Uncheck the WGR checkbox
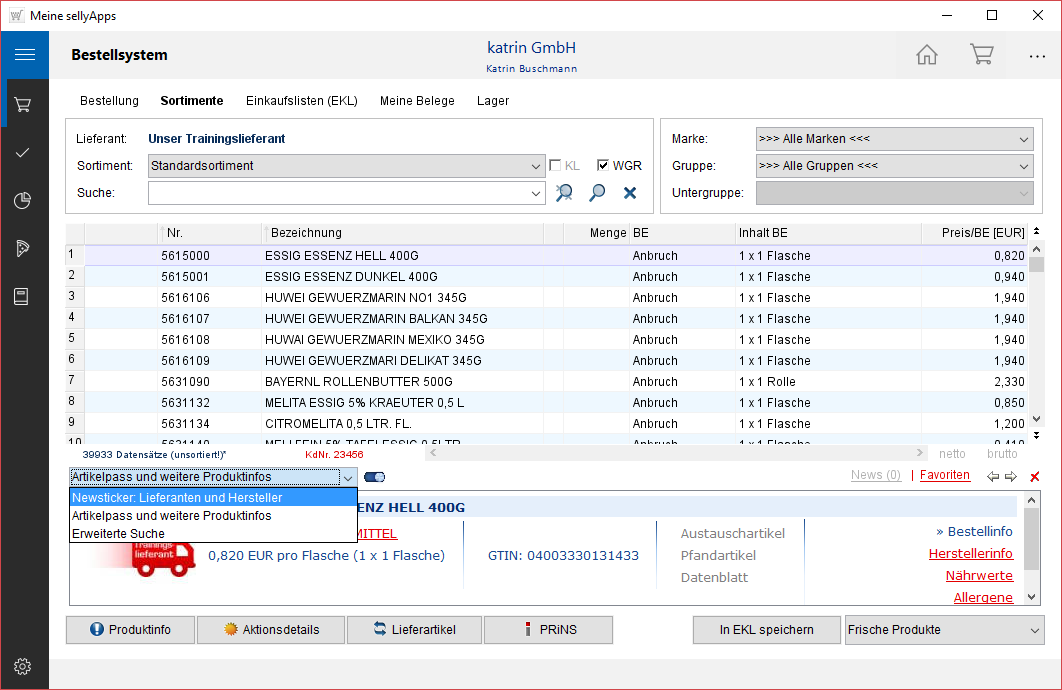1062x690 pixels. [603, 166]
